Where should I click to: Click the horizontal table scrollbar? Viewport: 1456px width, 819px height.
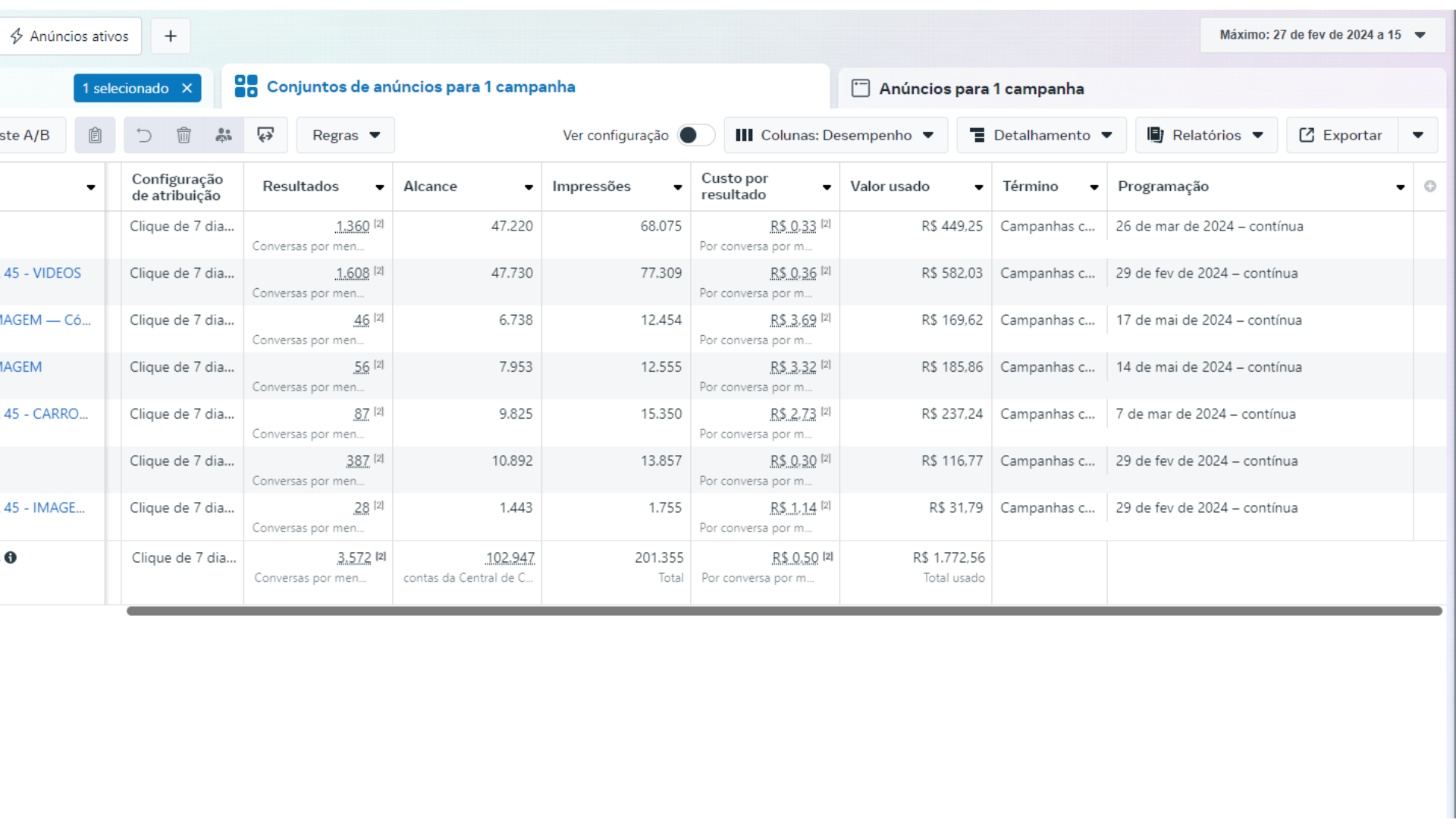click(784, 611)
